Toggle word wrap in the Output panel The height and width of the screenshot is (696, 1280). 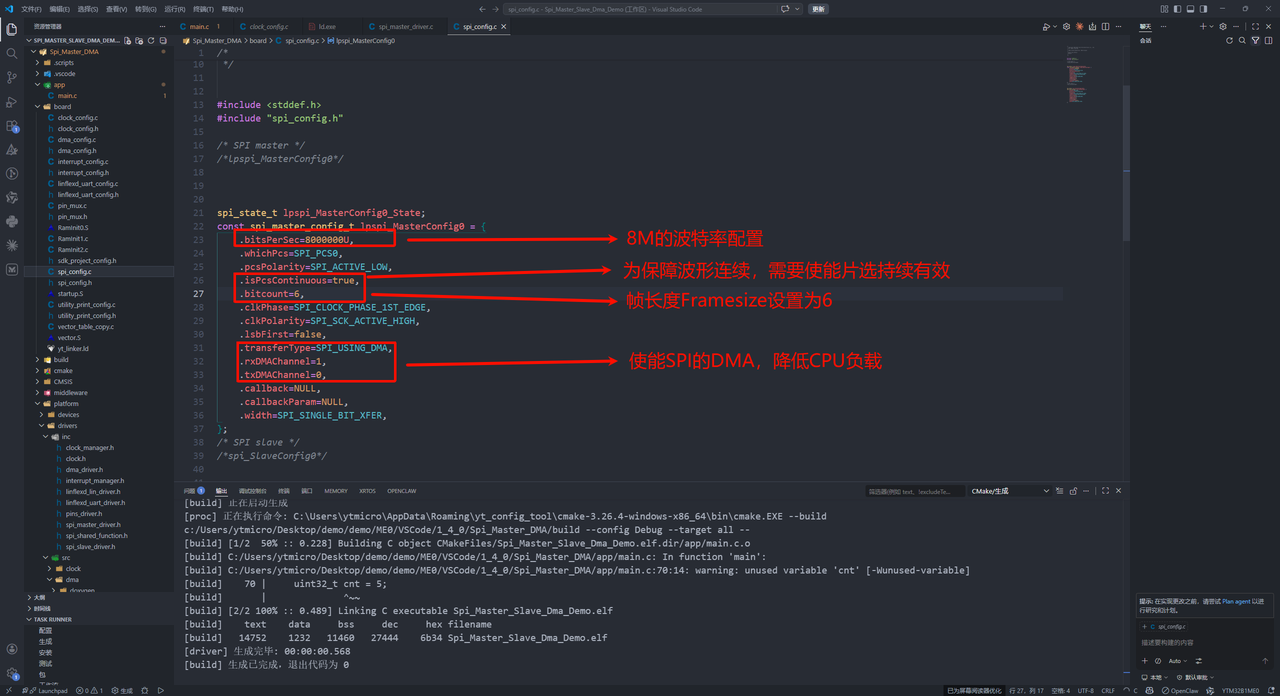click(x=1086, y=490)
